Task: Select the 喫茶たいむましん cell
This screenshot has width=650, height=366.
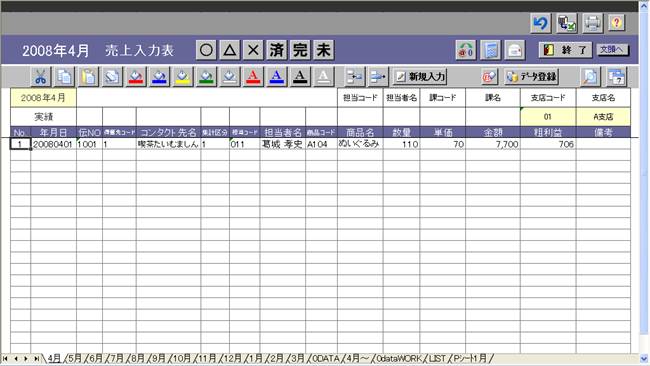Action: (168, 144)
